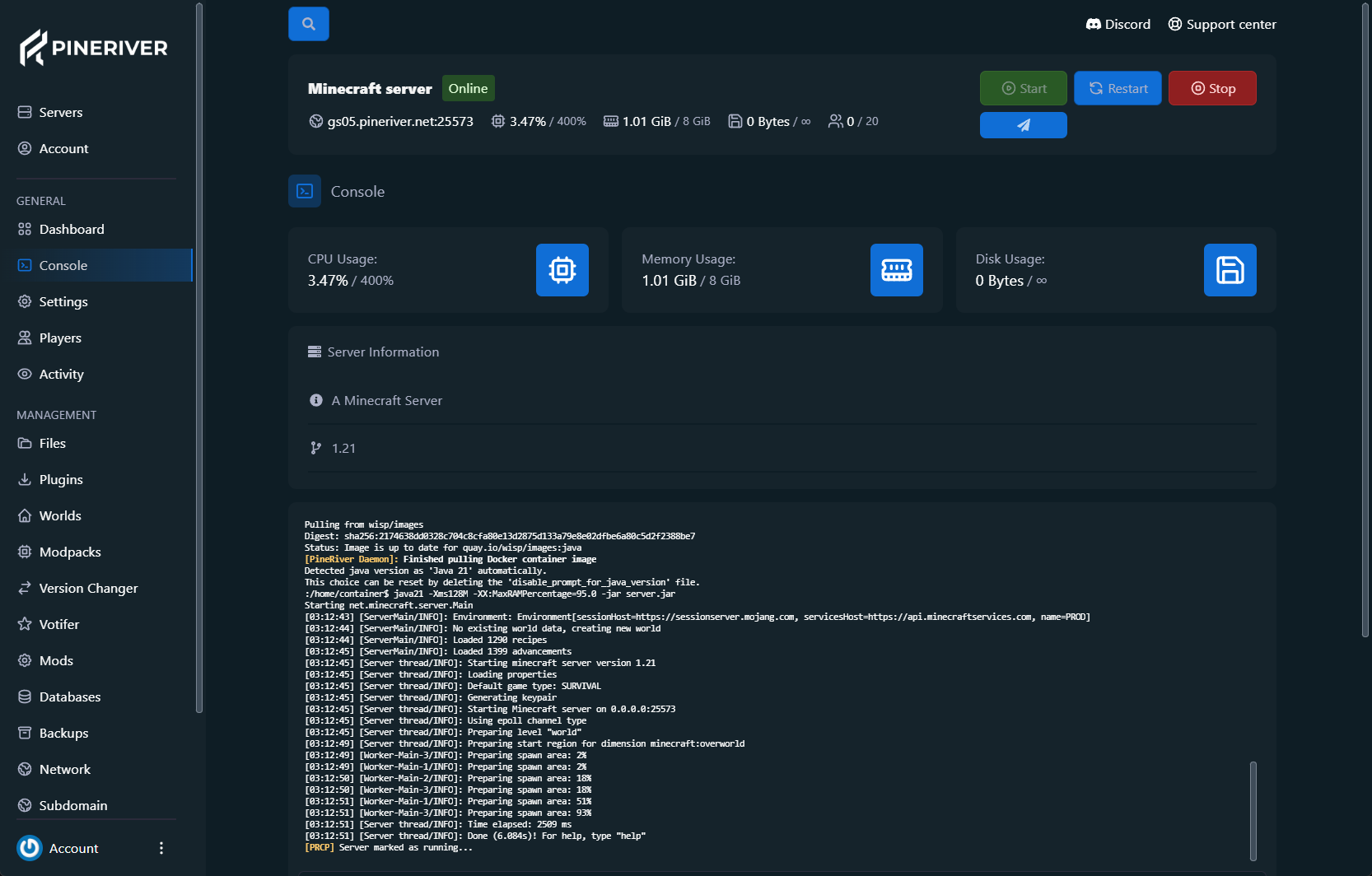Copy server address gs05.pineriver.net:25573

[x=391, y=121]
